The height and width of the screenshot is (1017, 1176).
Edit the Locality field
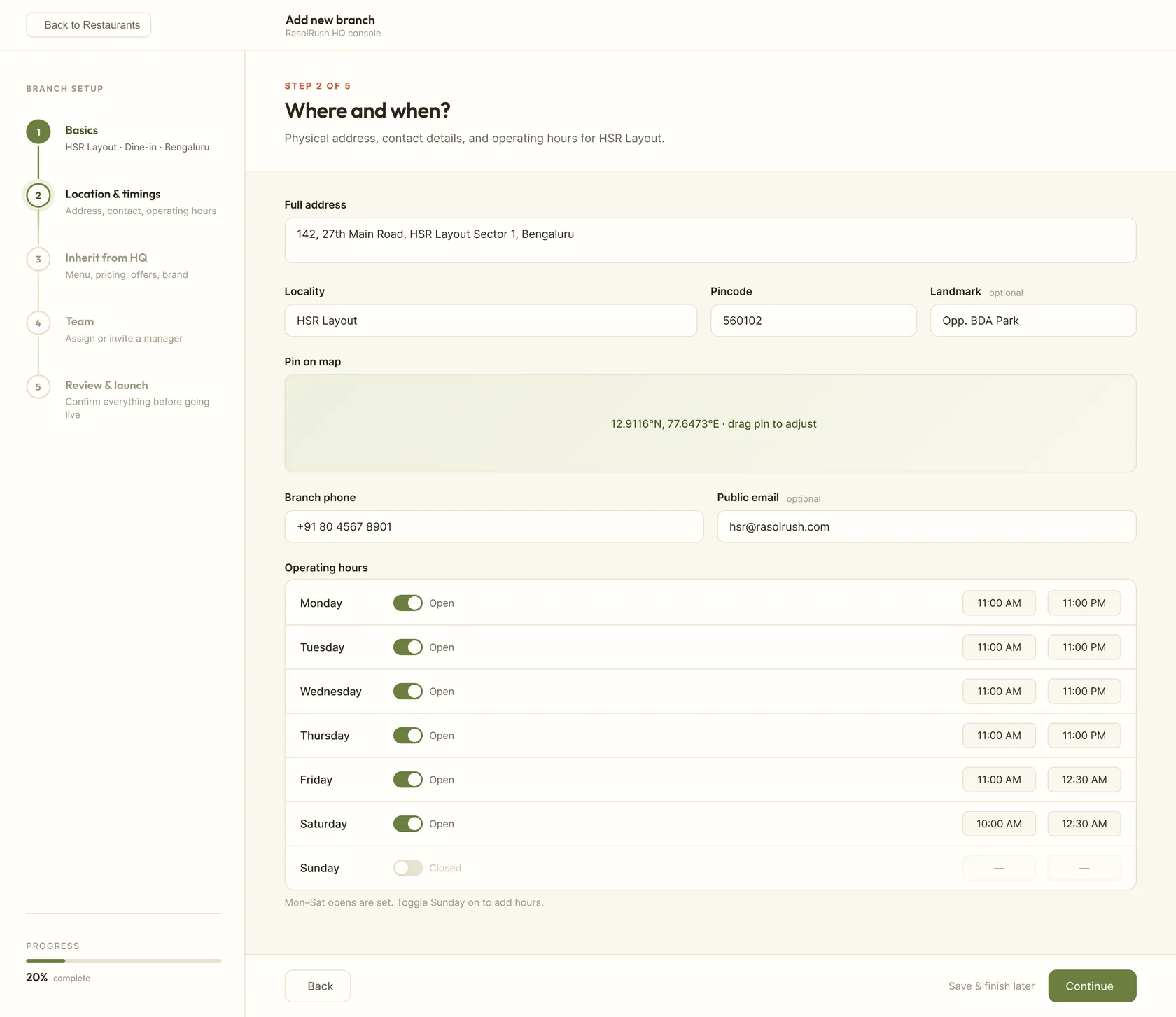pyautogui.click(x=491, y=321)
